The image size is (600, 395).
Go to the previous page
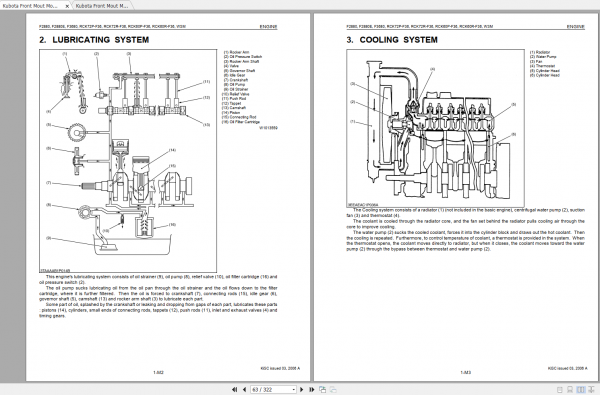tap(245, 390)
